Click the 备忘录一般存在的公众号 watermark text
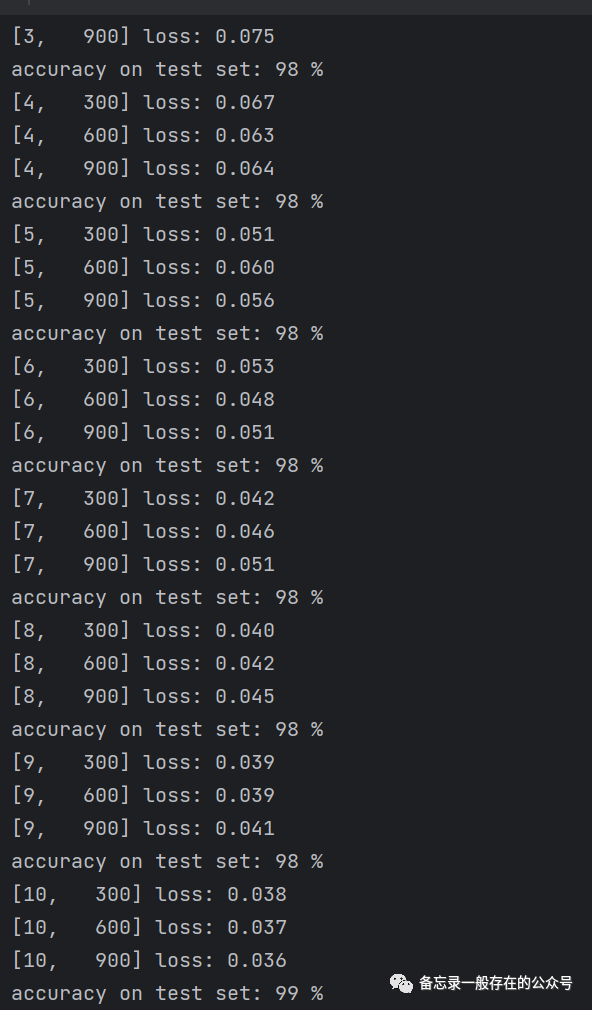592x1010 pixels. (495, 983)
